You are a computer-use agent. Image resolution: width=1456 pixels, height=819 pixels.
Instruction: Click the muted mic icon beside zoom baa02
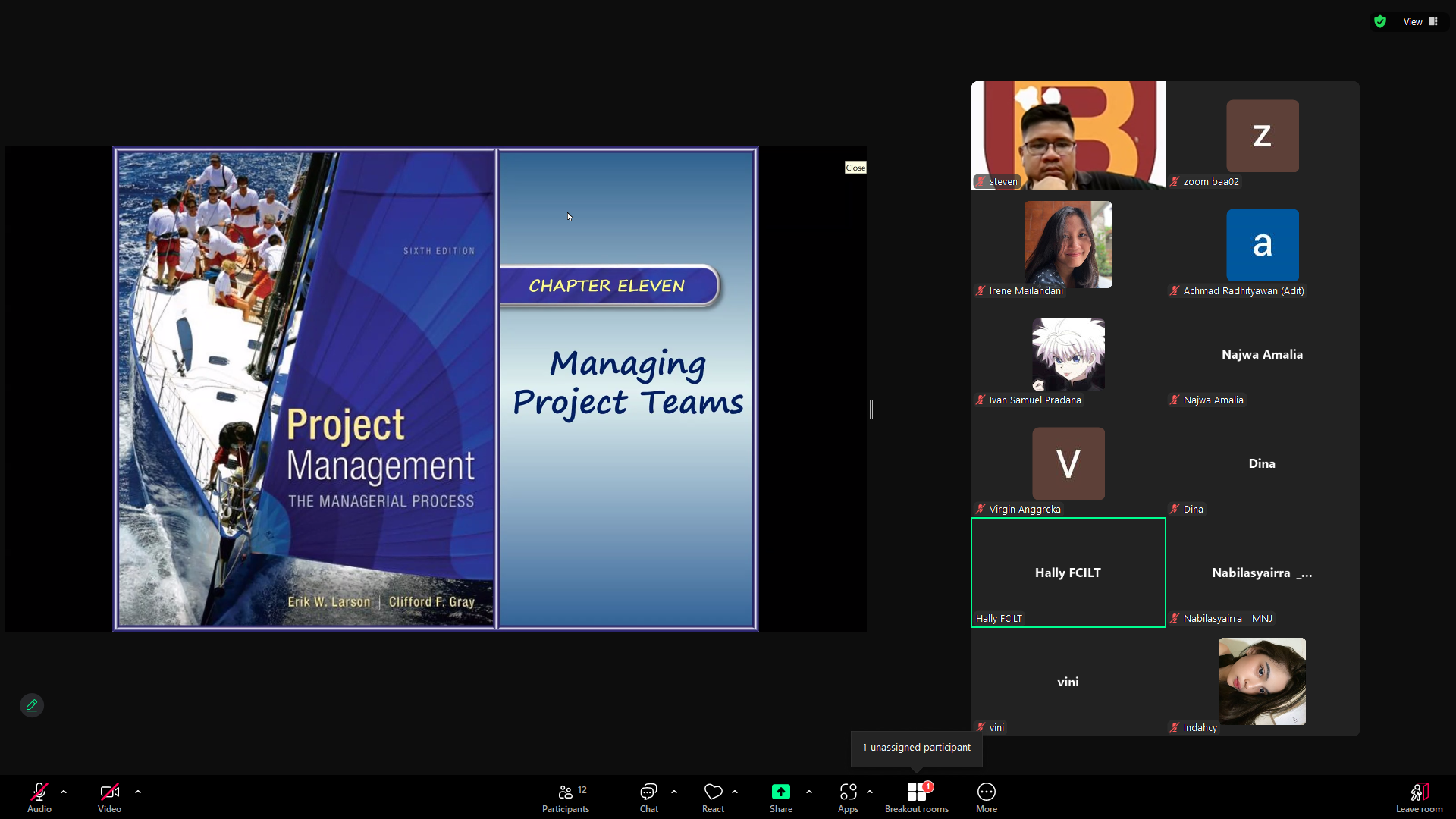click(1175, 182)
